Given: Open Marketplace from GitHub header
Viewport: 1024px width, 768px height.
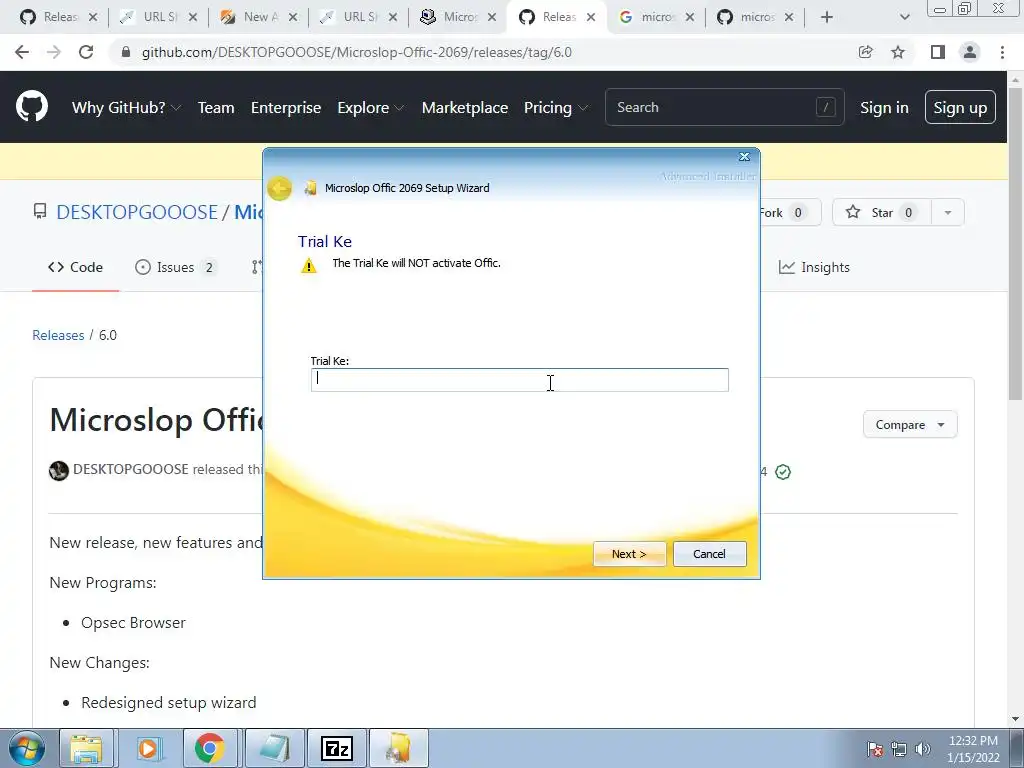Looking at the screenshot, I should [x=465, y=107].
